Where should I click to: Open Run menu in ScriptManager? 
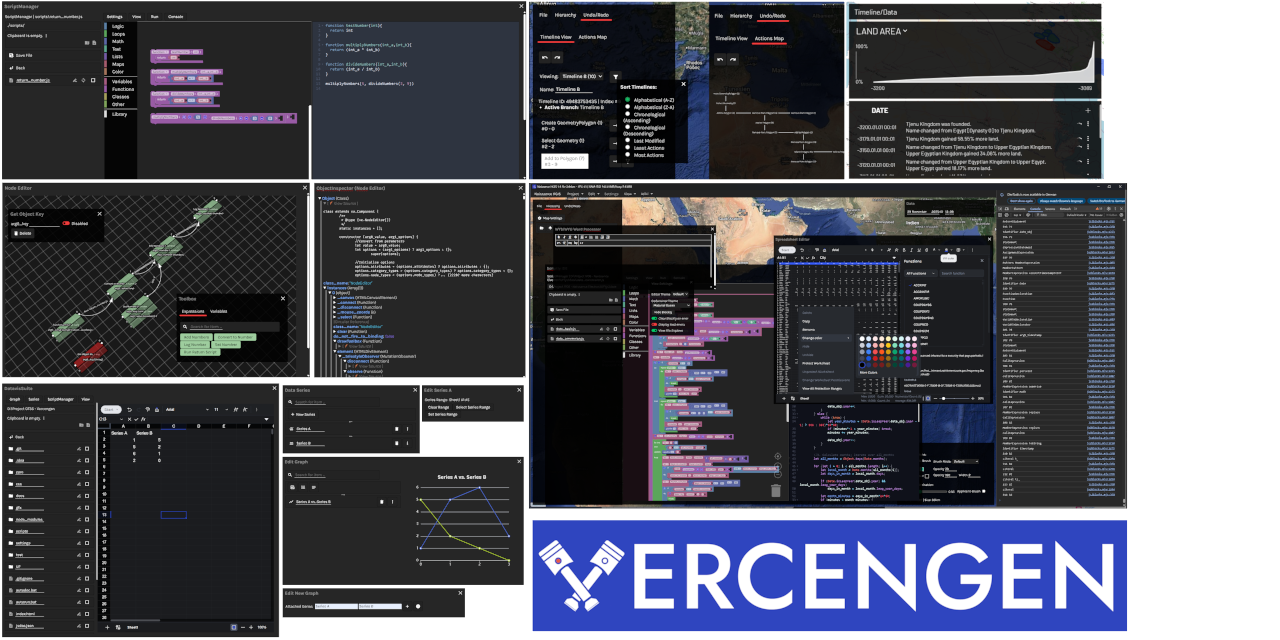point(154,17)
